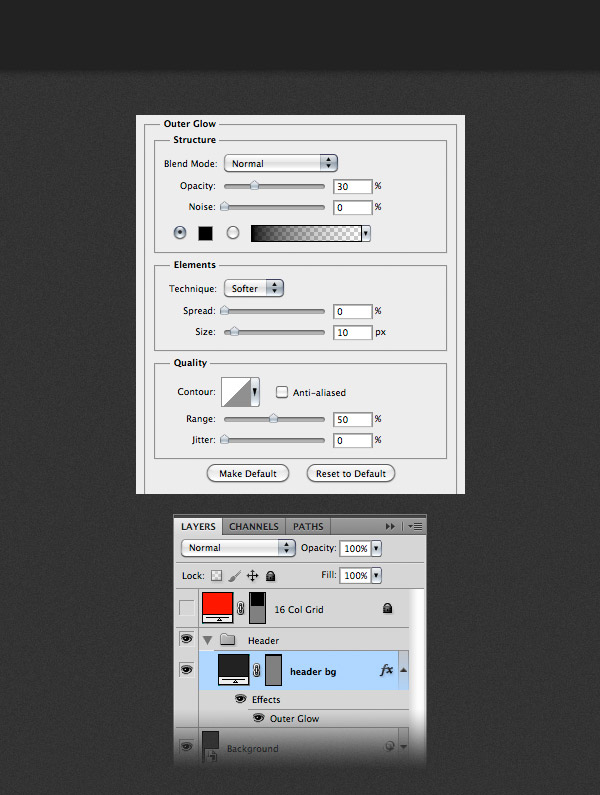Click the Header group folder icon

pos(228,639)
